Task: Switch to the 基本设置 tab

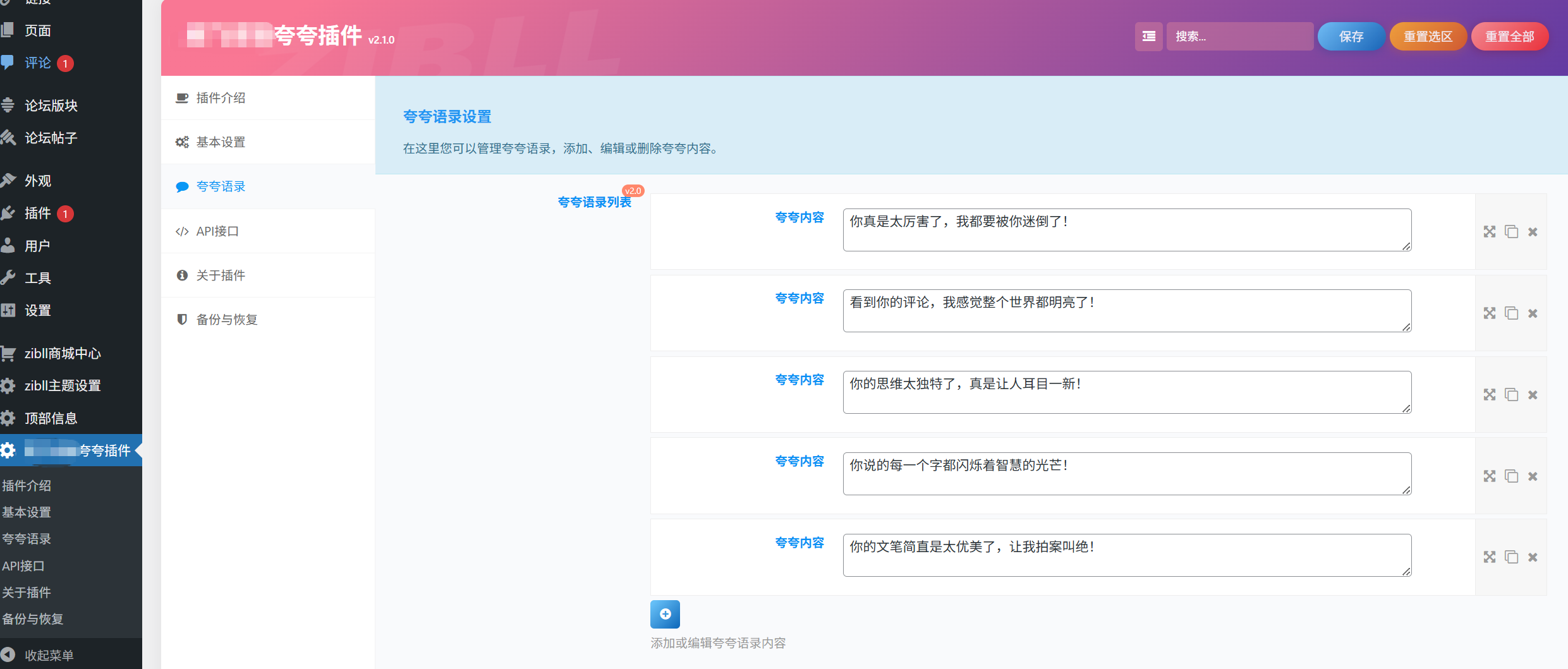Action: (x=220, y=142)
